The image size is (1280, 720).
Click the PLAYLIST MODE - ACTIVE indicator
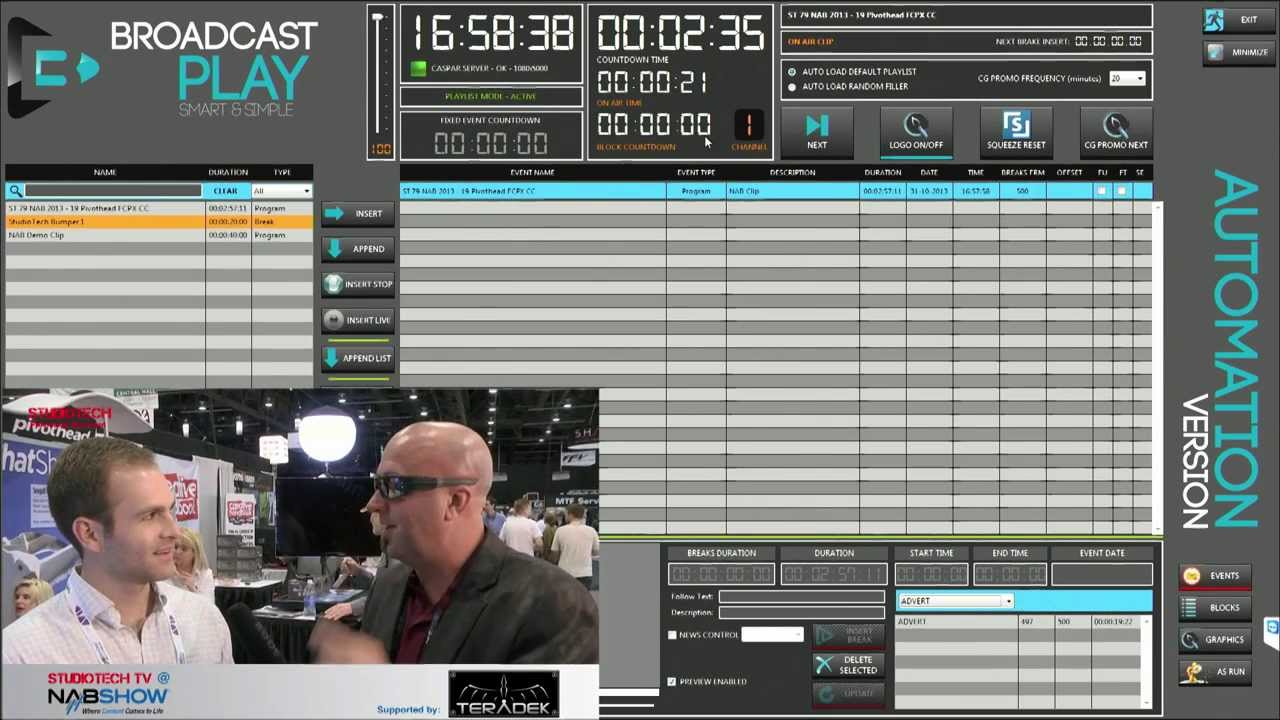[491, 96]
